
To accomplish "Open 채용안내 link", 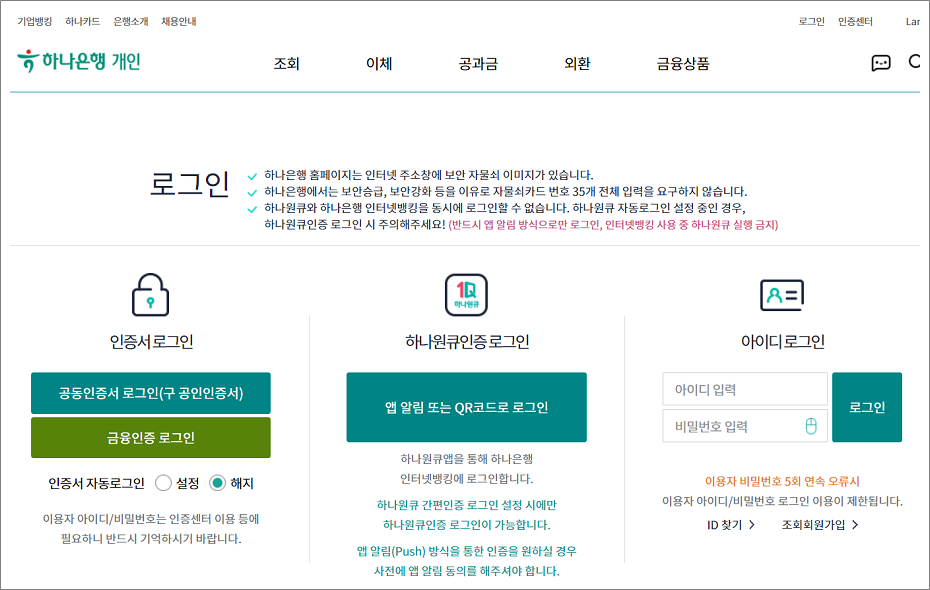I will (x=179, y=21).
